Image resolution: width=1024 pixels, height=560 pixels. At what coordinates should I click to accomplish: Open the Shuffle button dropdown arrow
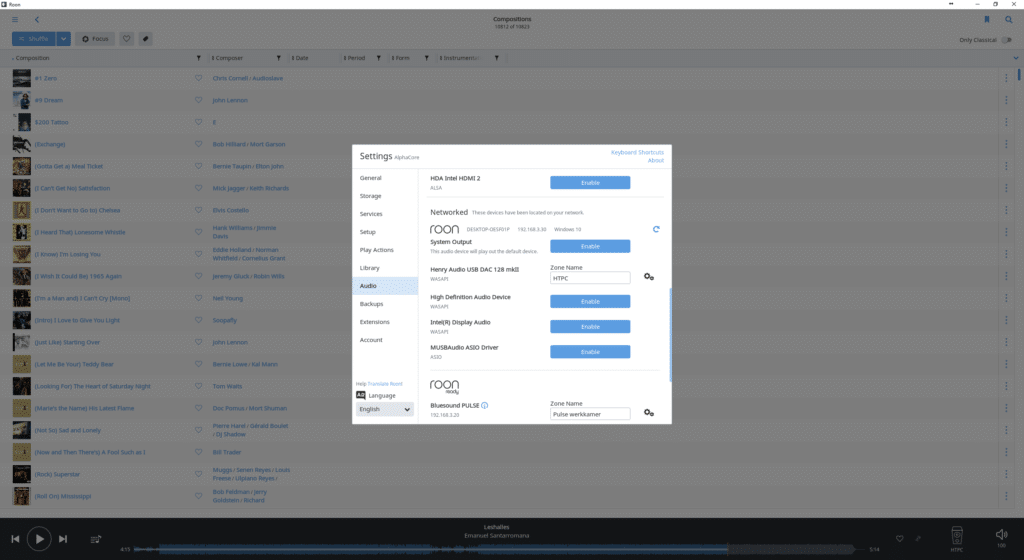[x=63, y=39]
